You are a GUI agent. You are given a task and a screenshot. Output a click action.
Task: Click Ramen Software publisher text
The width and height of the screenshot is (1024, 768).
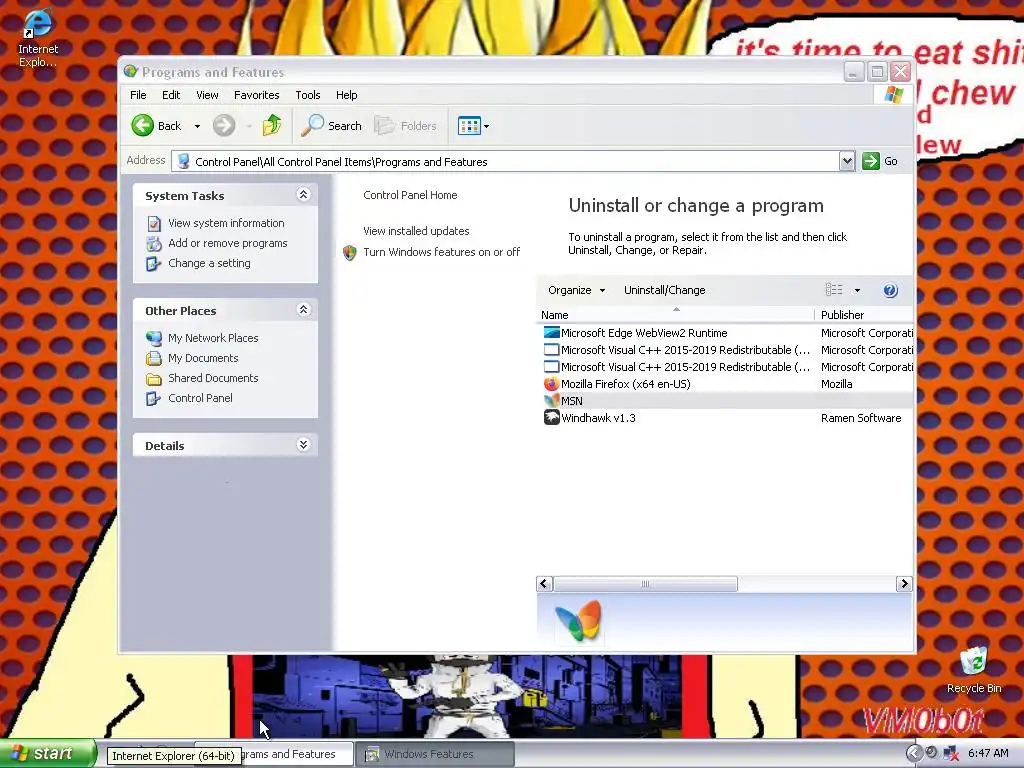coord(861,418)
